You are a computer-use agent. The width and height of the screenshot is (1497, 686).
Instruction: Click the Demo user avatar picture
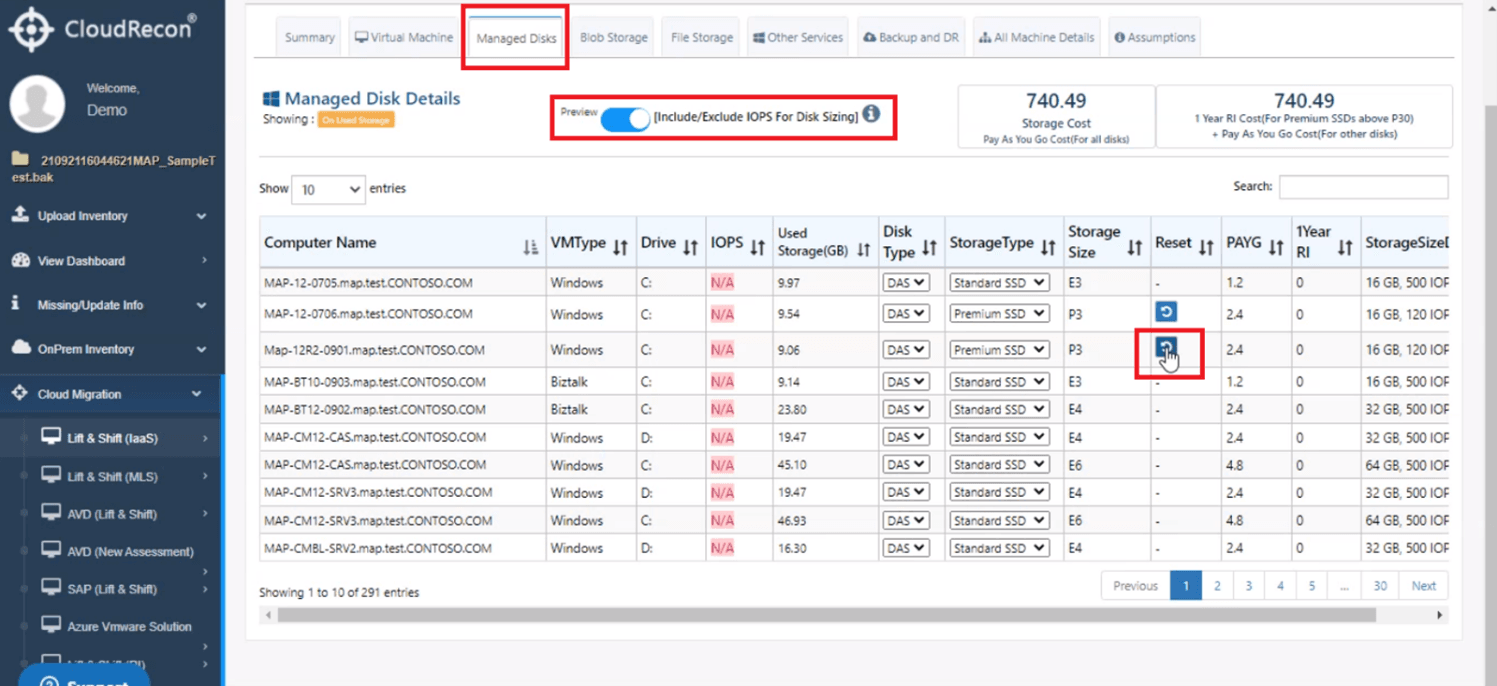37,103
